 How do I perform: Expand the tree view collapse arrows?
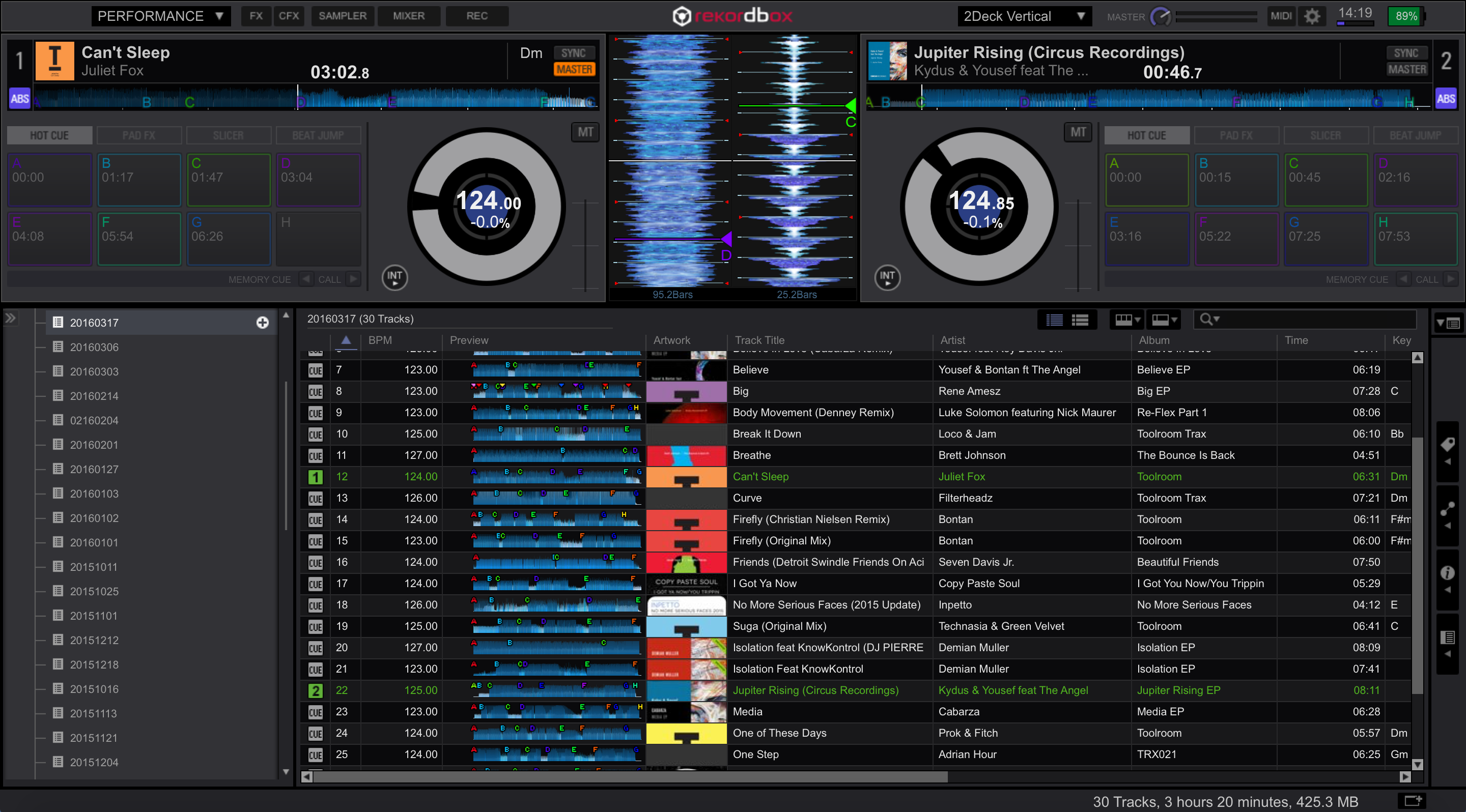click(x=10, y=318)
